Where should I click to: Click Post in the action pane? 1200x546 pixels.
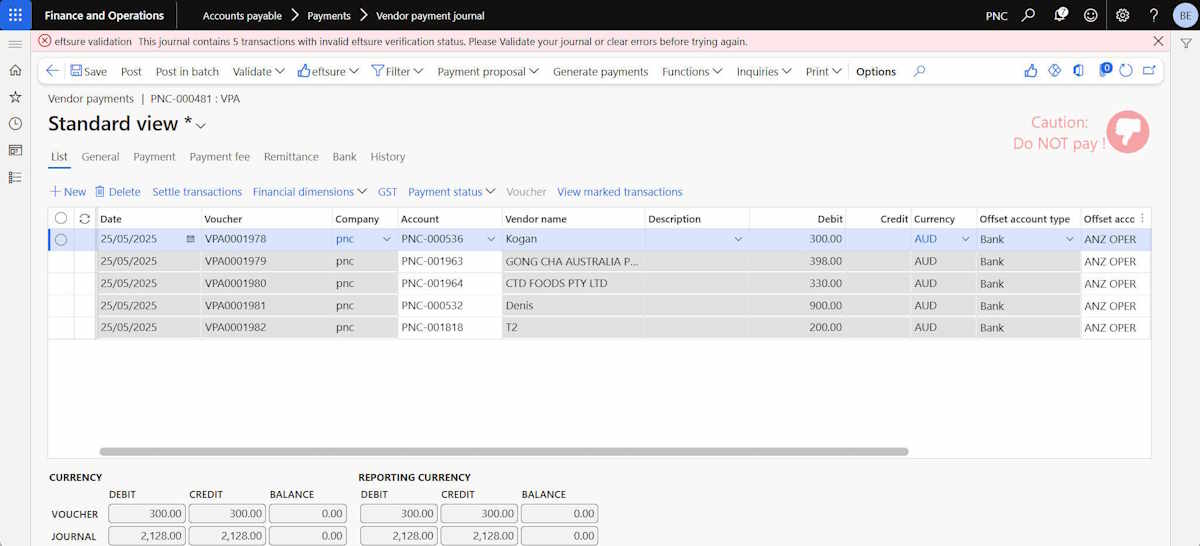[x=131, y=72]
